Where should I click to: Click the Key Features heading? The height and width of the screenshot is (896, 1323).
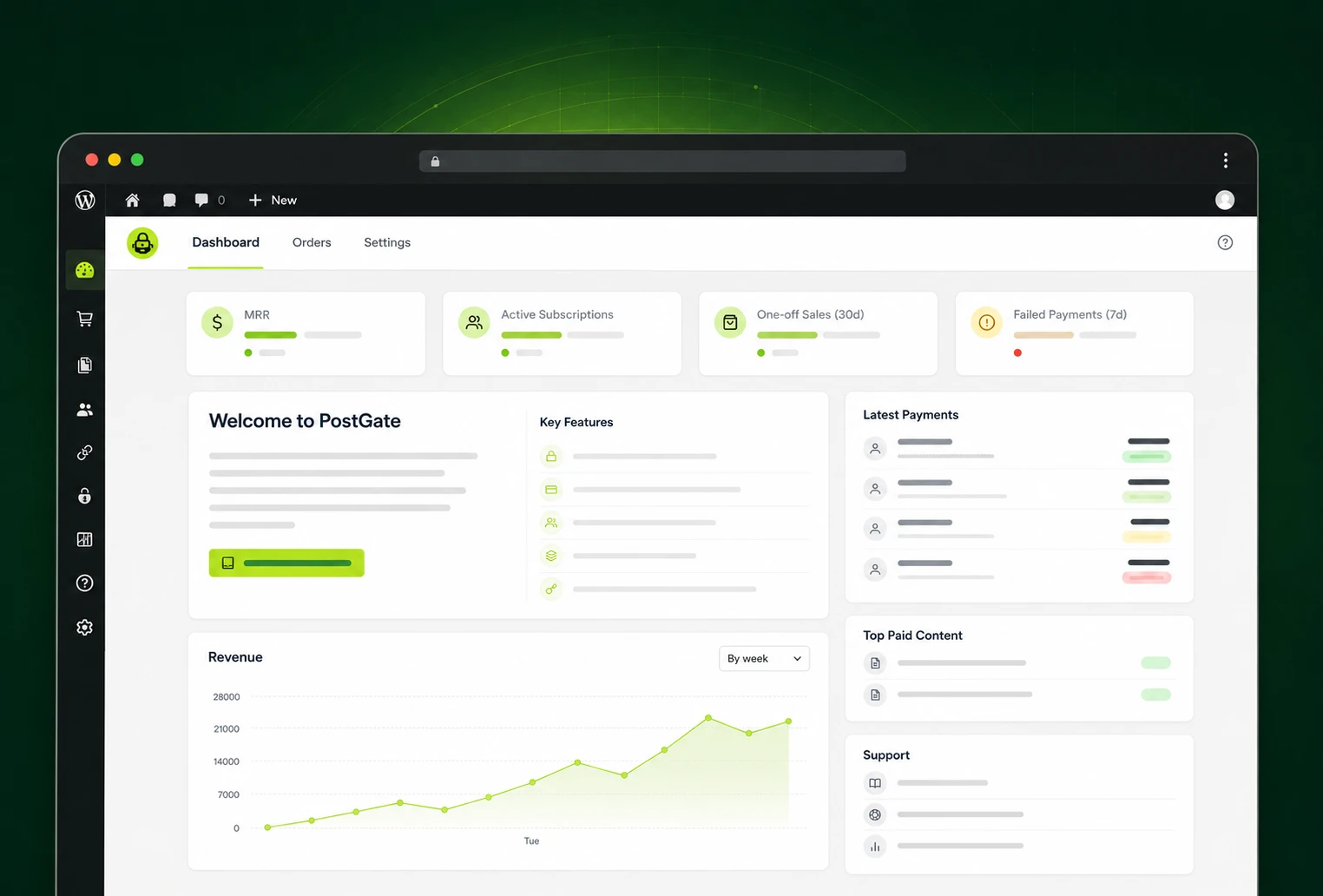[x=576, y=422]
